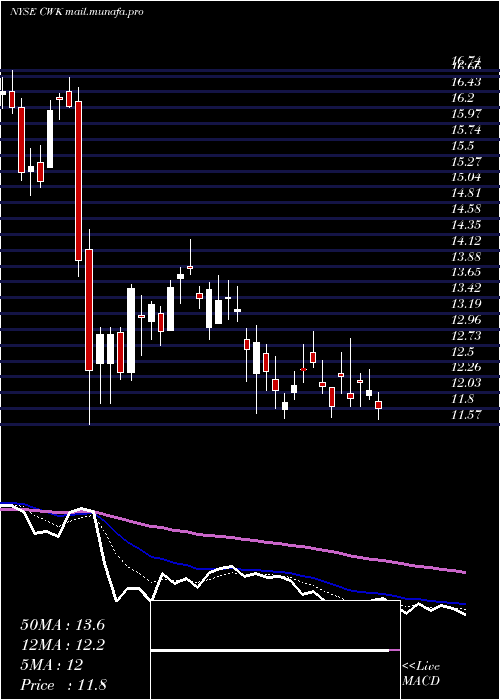Click the 11.8 price axis label
The width and height of the screenshot is (500, 700).
pyautogui.click(x=462, y=400)
